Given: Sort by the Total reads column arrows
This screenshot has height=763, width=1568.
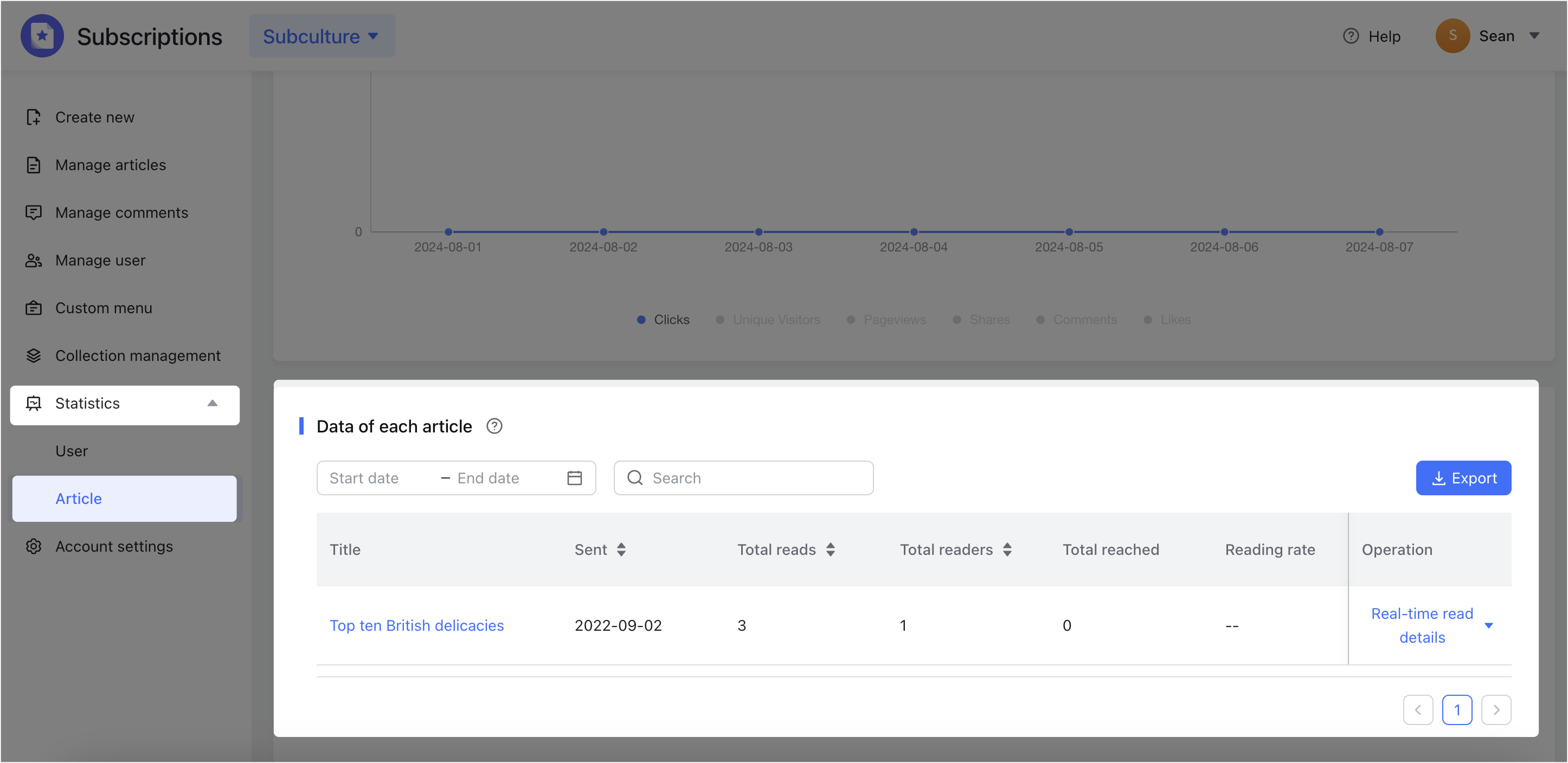Looking at the screenshot, I should [x=830, y=550].
